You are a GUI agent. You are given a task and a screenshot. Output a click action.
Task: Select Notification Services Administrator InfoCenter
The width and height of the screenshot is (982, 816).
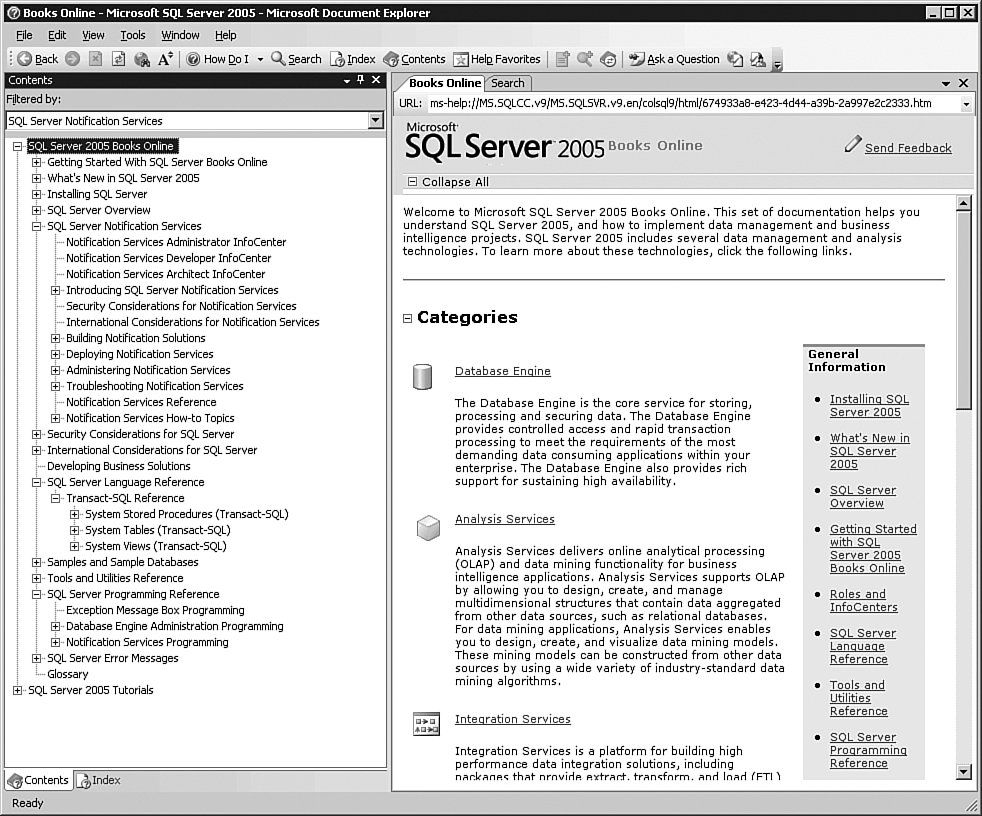tap(176, 242)
